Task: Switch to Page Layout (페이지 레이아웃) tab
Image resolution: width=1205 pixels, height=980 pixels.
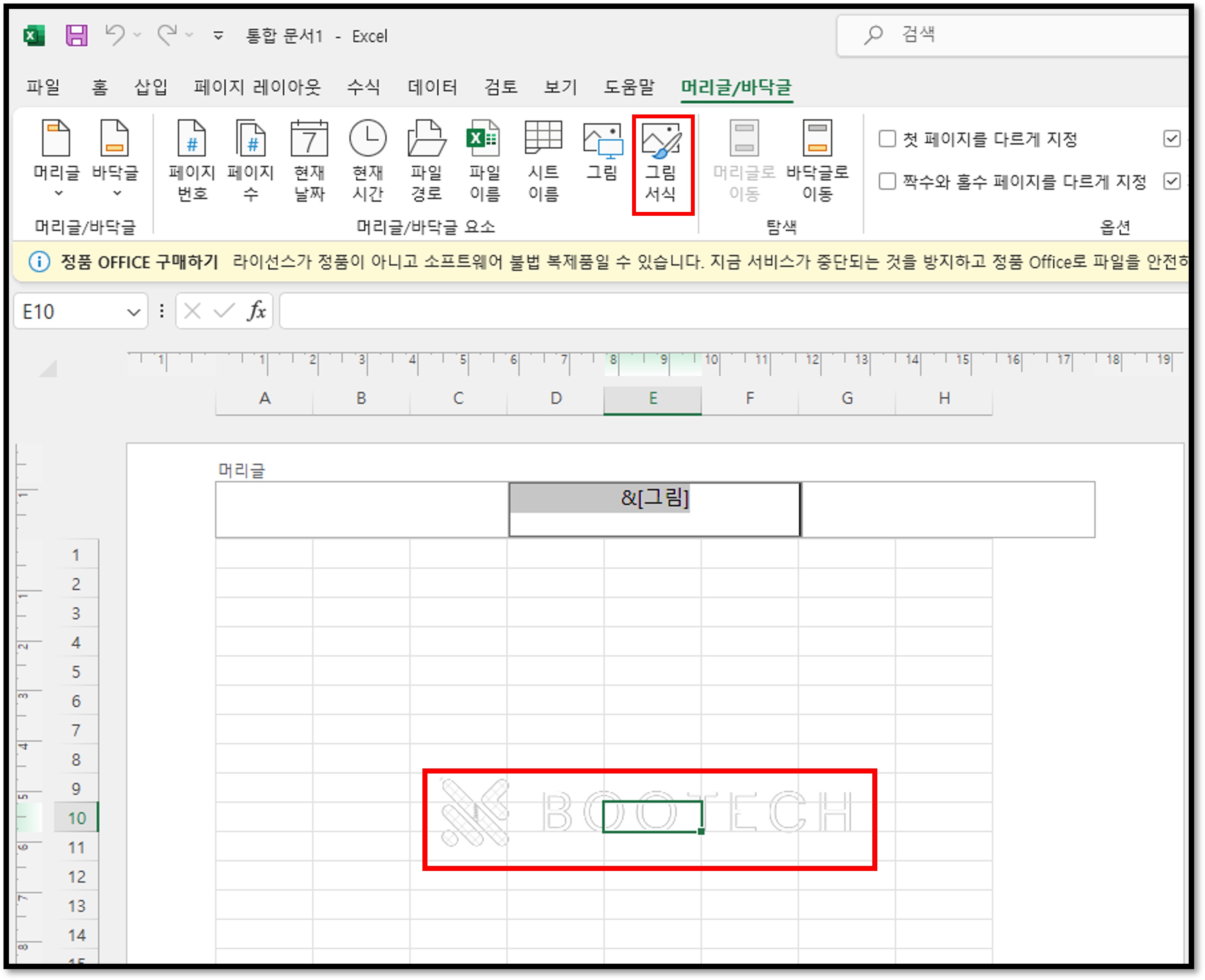Action: tap(257, 87)
